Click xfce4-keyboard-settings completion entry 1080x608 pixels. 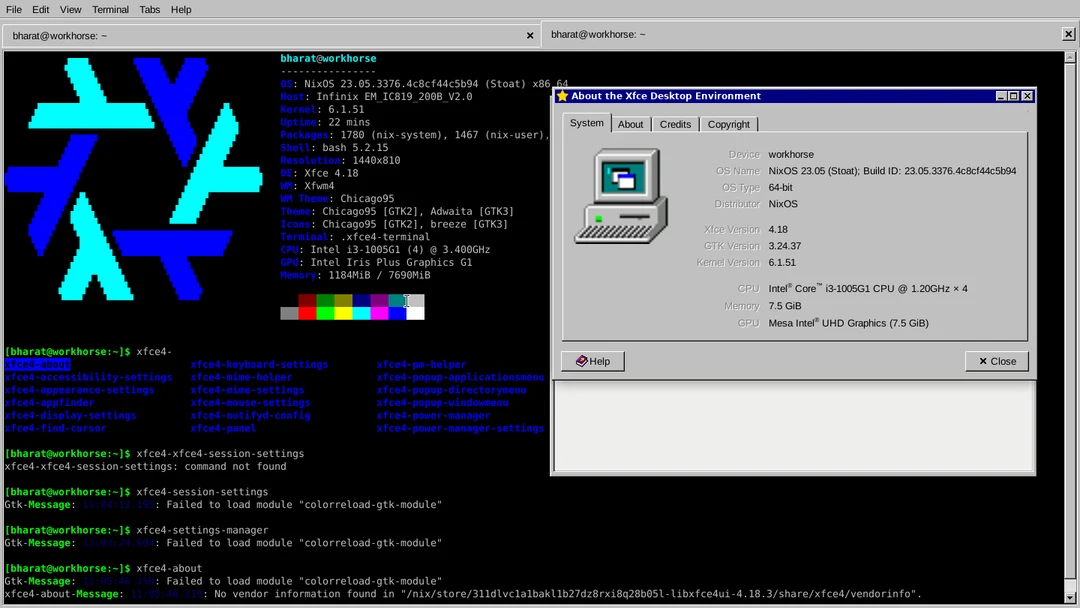(259, 364)
